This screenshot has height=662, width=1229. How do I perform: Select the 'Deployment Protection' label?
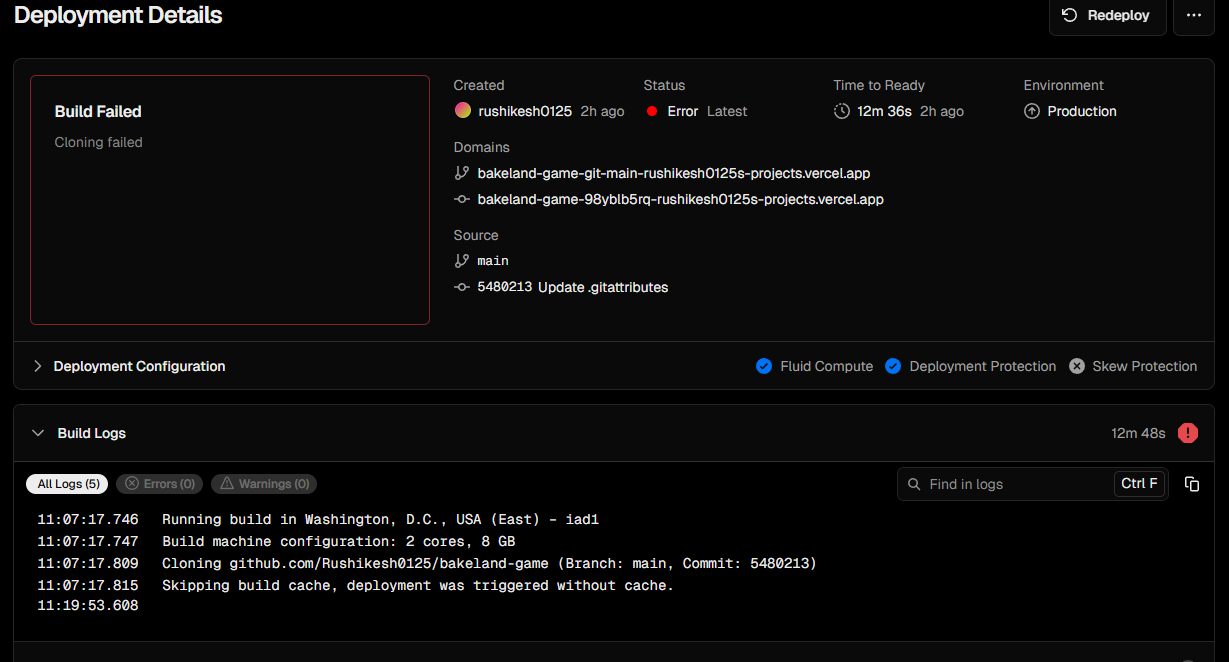[983, 366]
